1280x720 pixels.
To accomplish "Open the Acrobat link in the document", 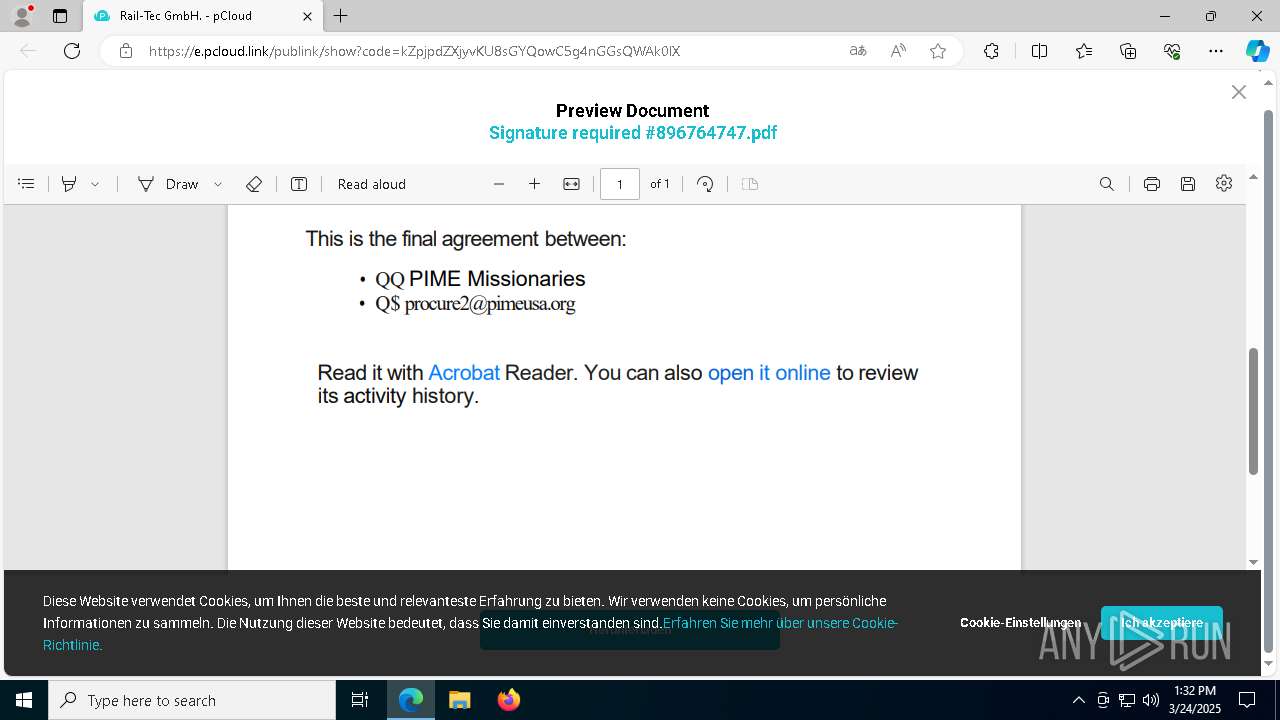I will click(x=464, y=373).
